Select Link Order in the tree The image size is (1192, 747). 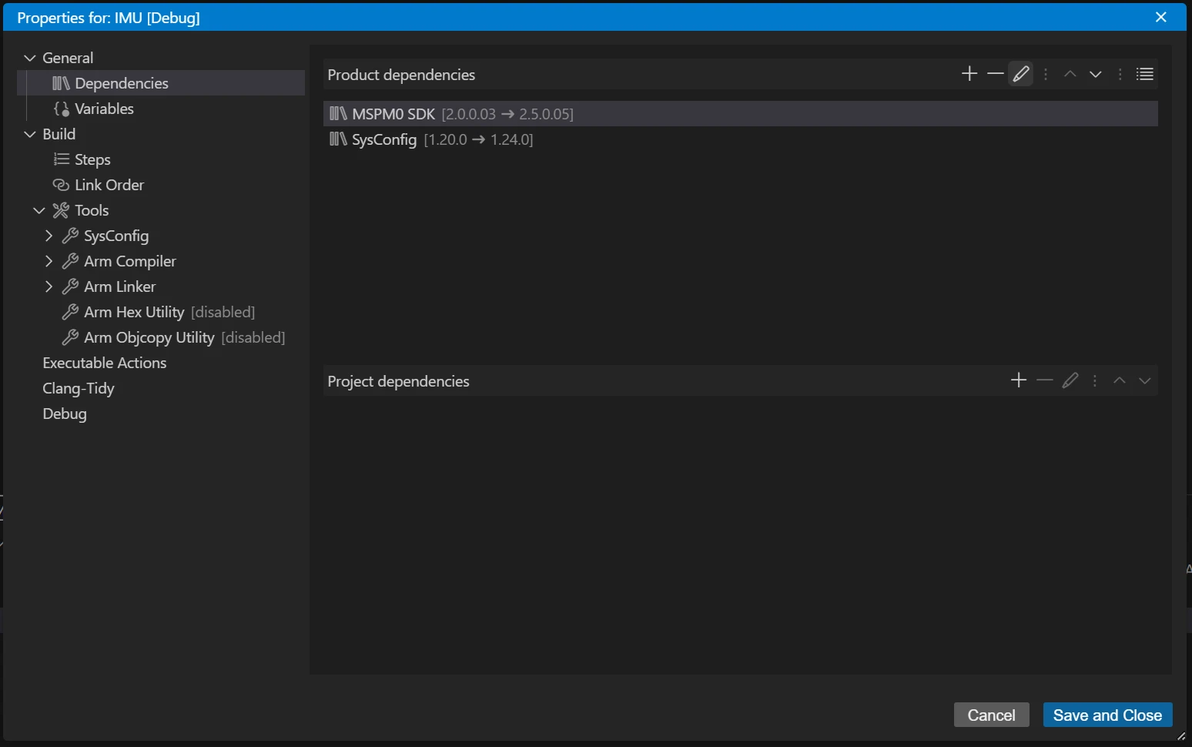[x=109, y=185]
